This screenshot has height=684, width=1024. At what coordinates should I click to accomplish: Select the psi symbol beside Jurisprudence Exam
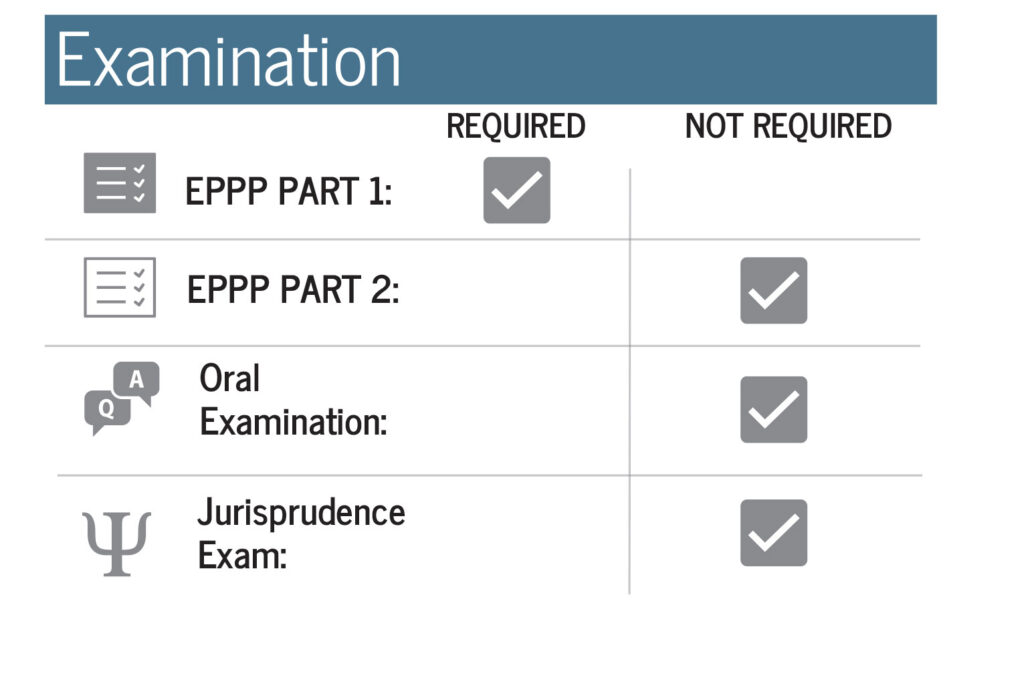116,542
